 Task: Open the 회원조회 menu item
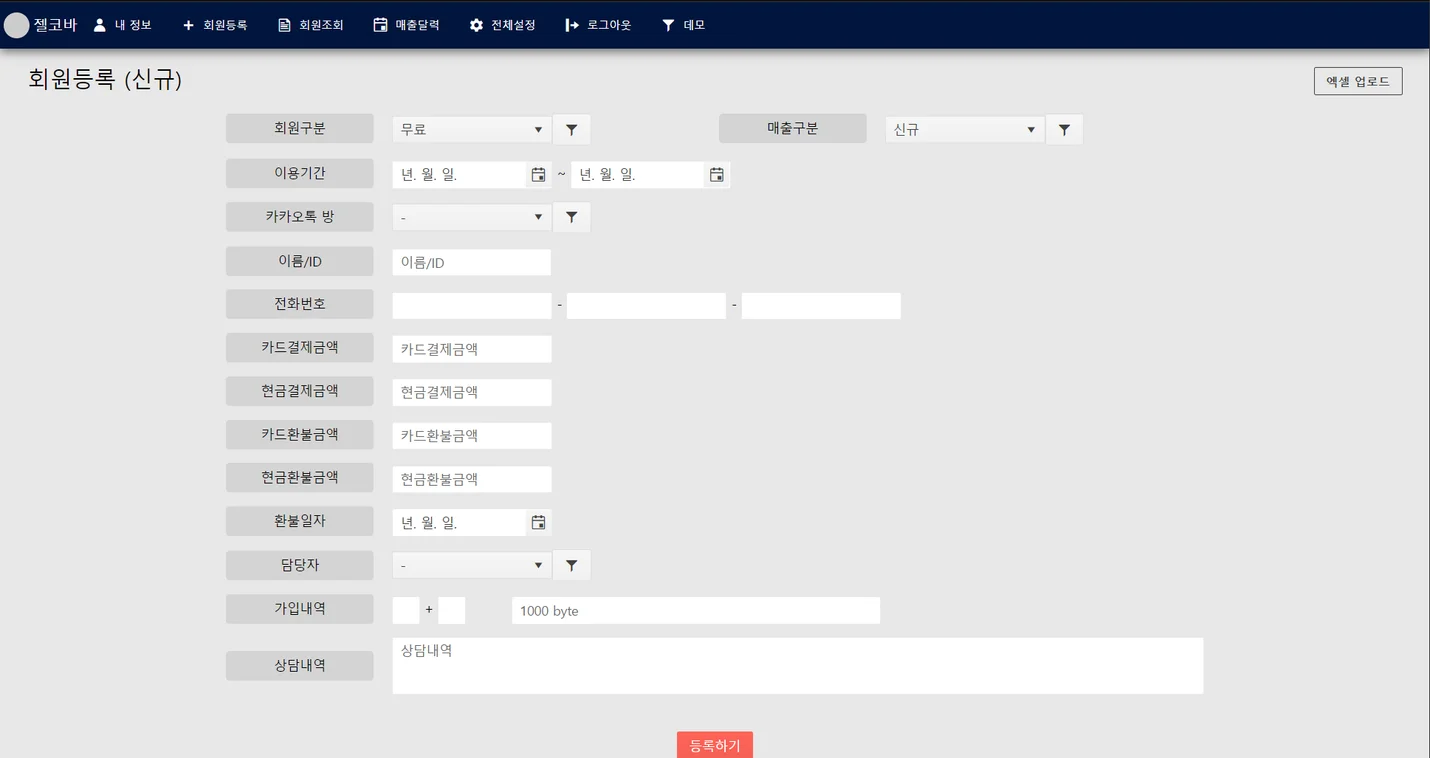tap(310, 25)
